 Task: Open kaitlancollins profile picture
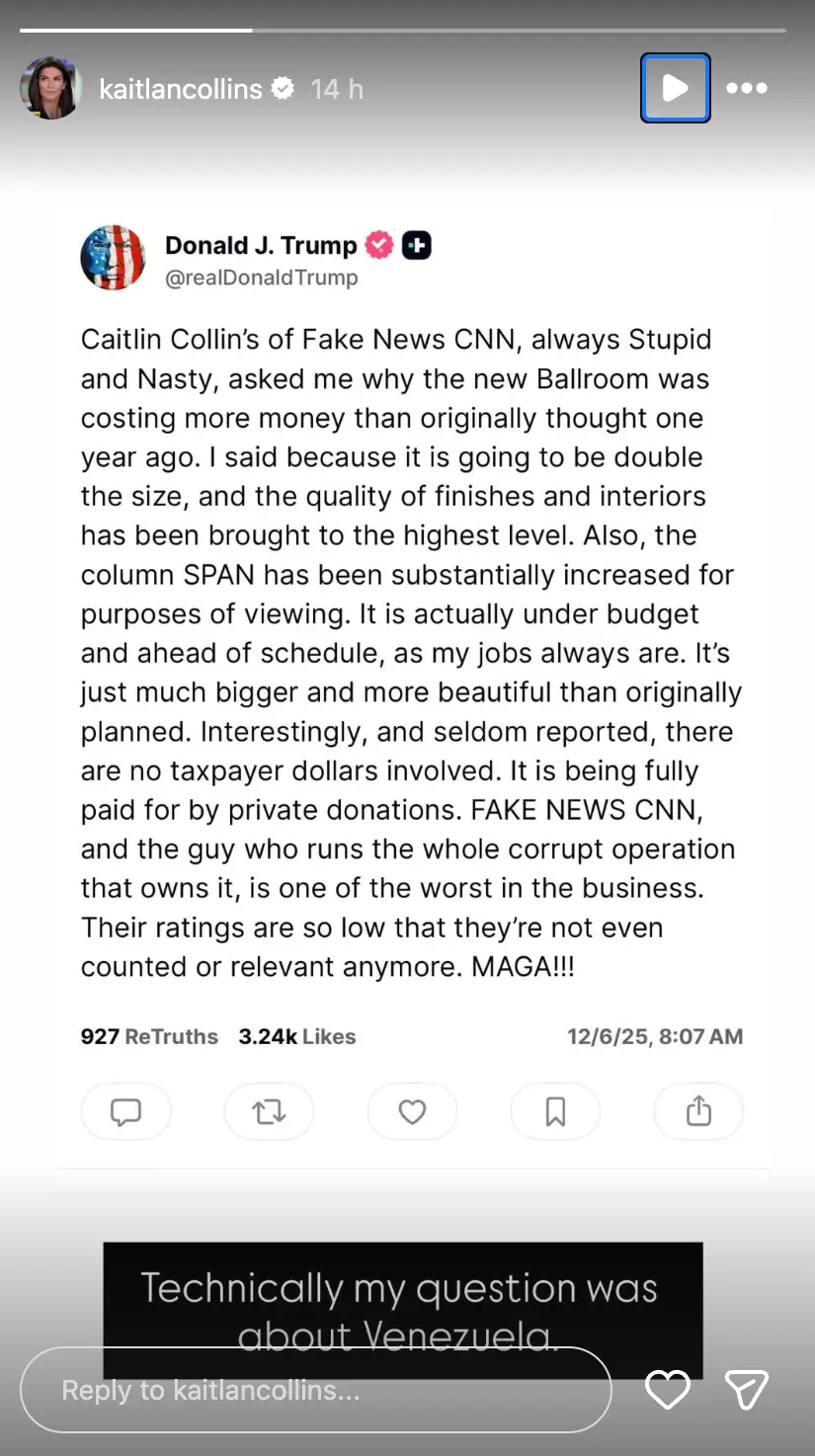click(51, 88)
